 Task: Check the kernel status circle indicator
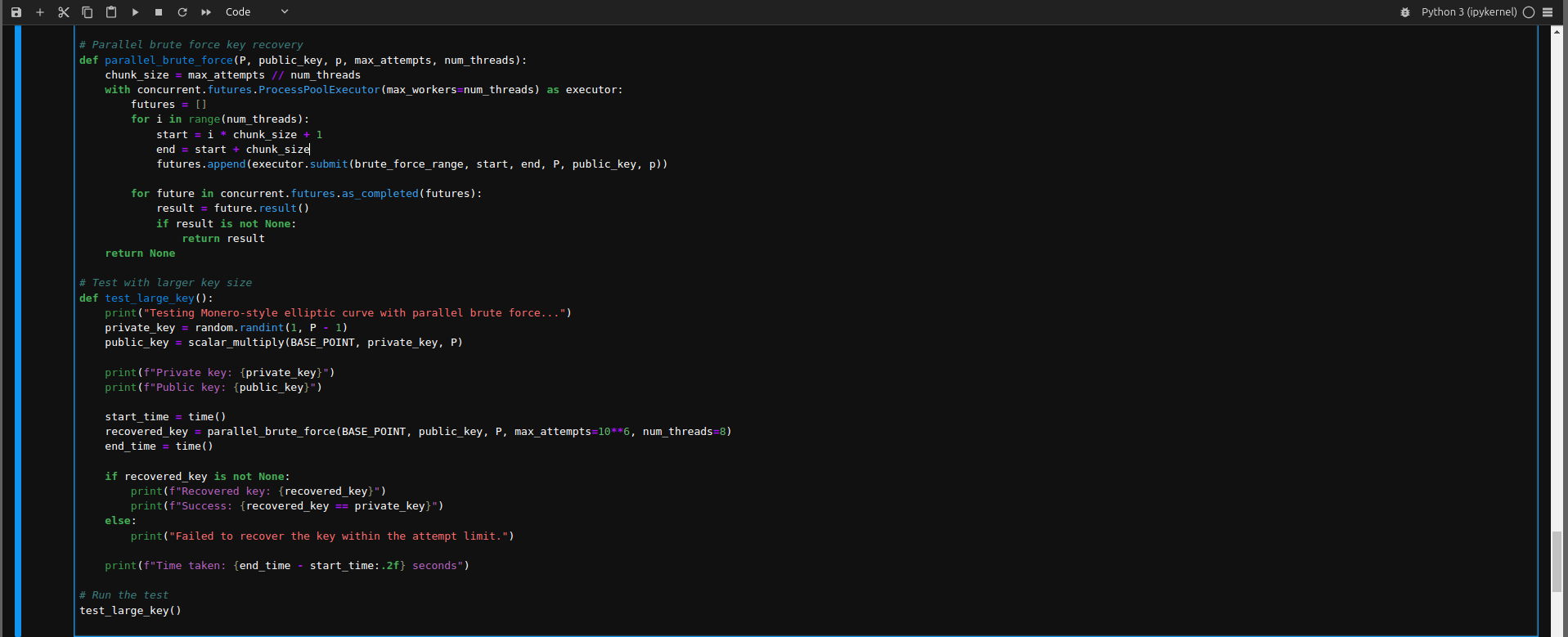1528,12
